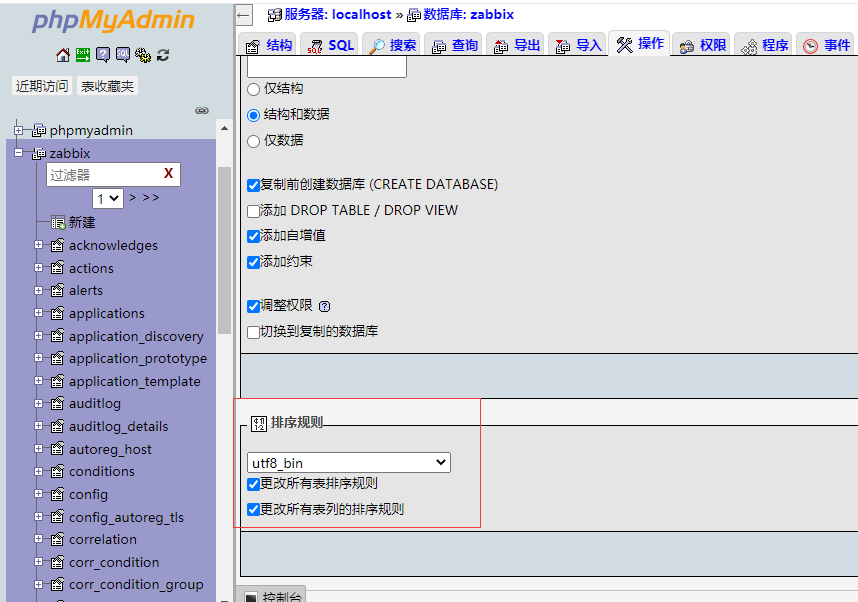
Task: Open the 导入 tab
Action: click(x=577, y=45)
